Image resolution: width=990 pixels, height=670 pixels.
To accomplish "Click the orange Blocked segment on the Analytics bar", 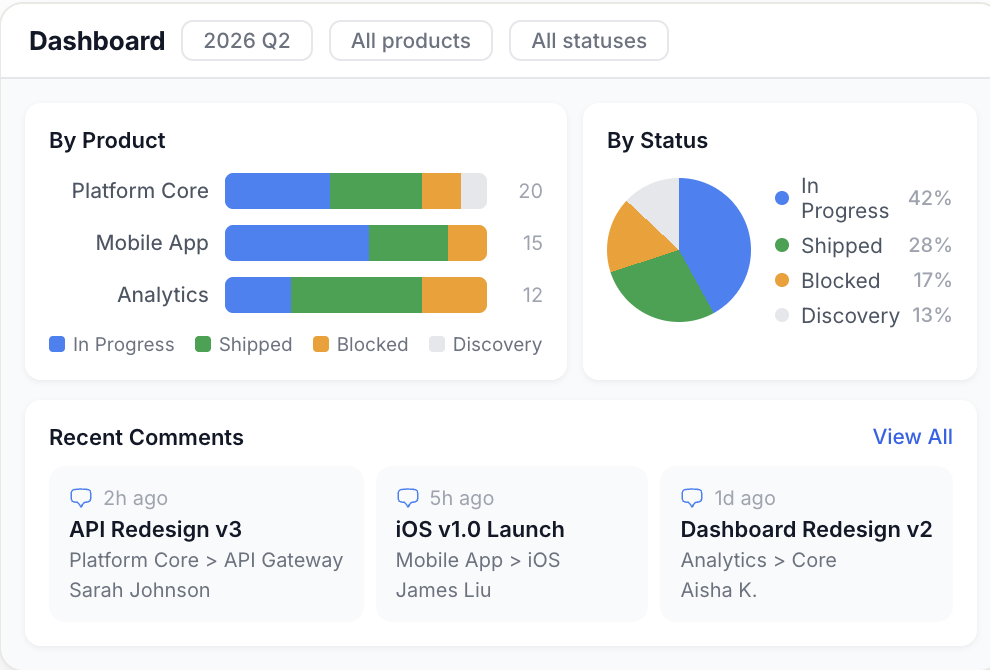I will point(454,295).
